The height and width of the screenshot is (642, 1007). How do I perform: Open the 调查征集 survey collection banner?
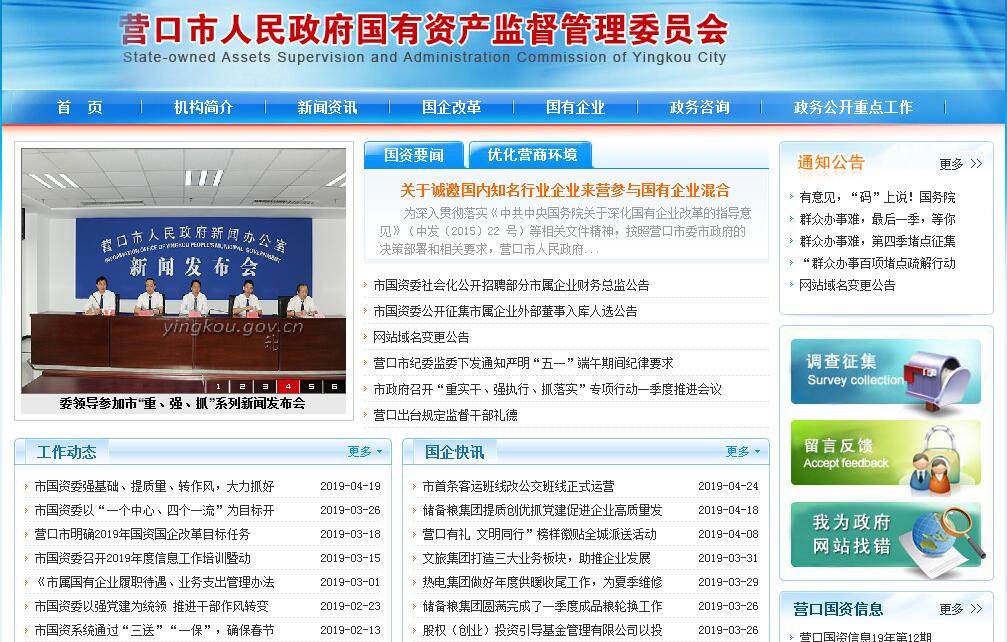point(885,372)
